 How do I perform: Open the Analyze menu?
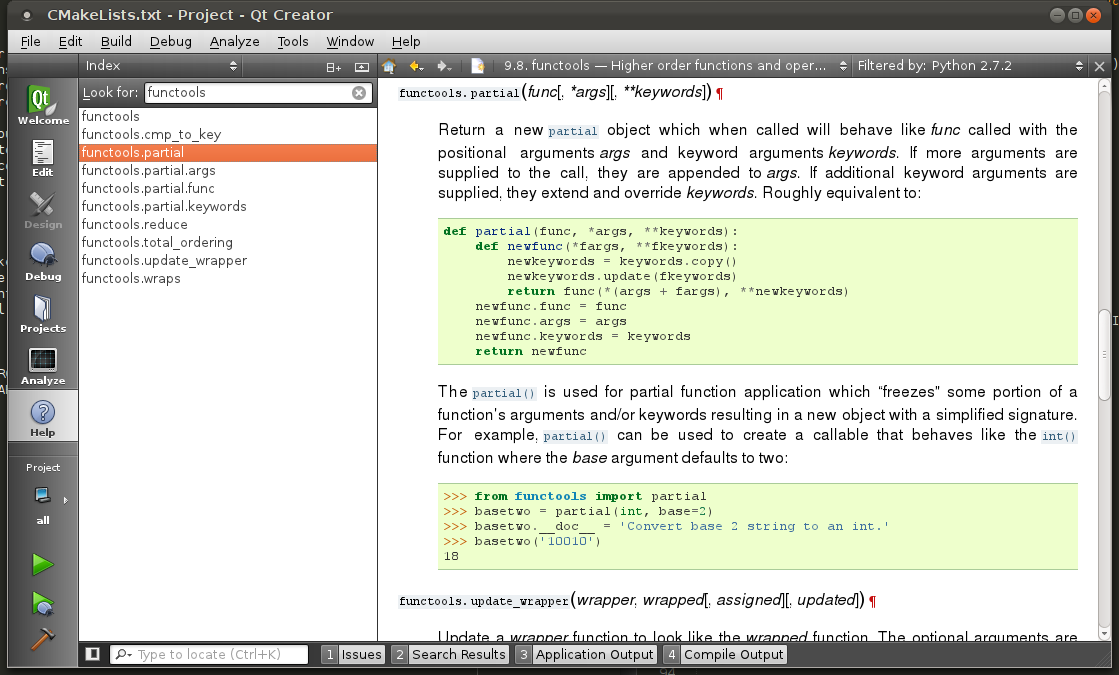click(234, 41)
